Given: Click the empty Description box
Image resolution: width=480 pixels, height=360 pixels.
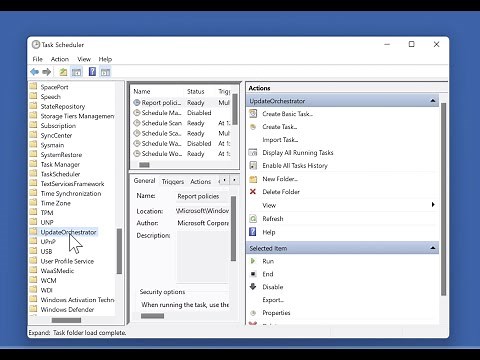Looking at the screenshot, I should point(202,257).
